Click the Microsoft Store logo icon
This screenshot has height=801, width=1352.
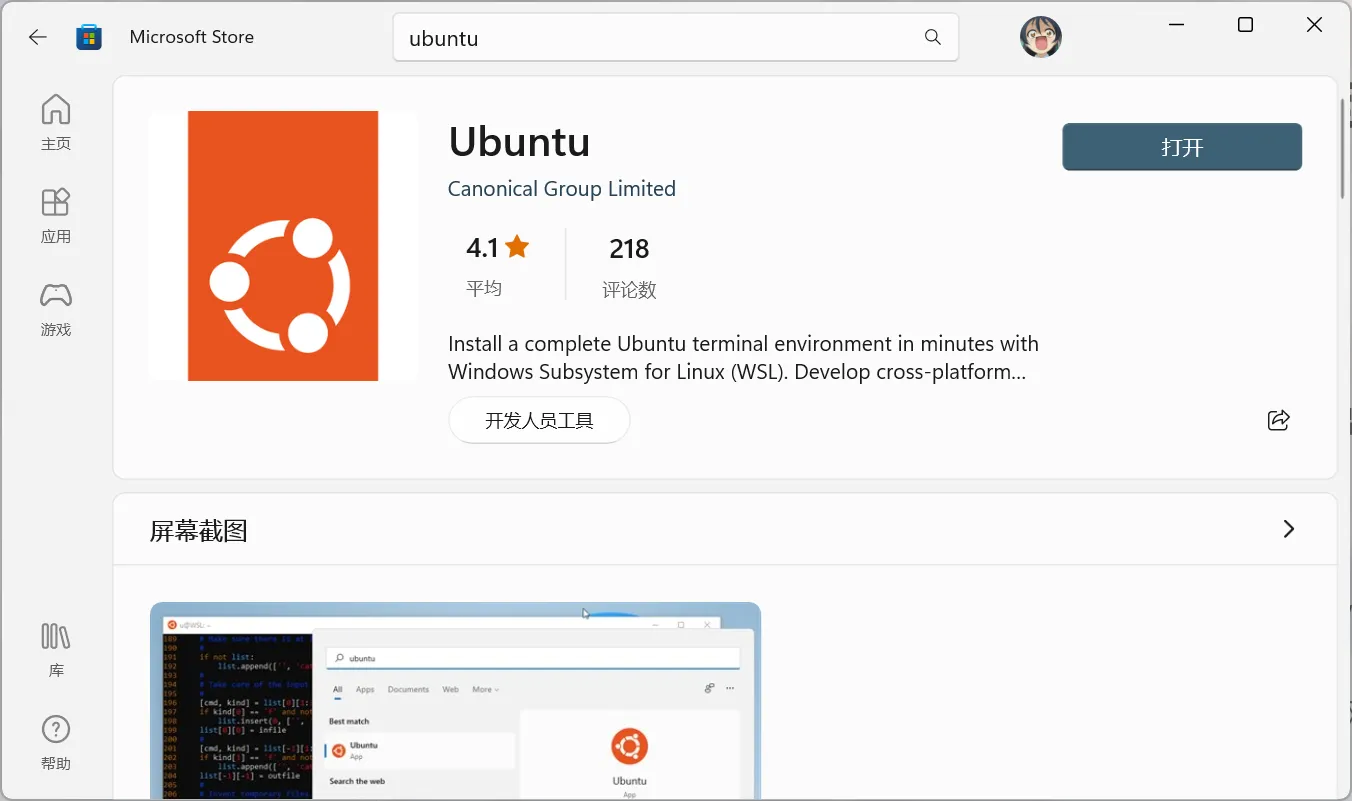(89, 37)
